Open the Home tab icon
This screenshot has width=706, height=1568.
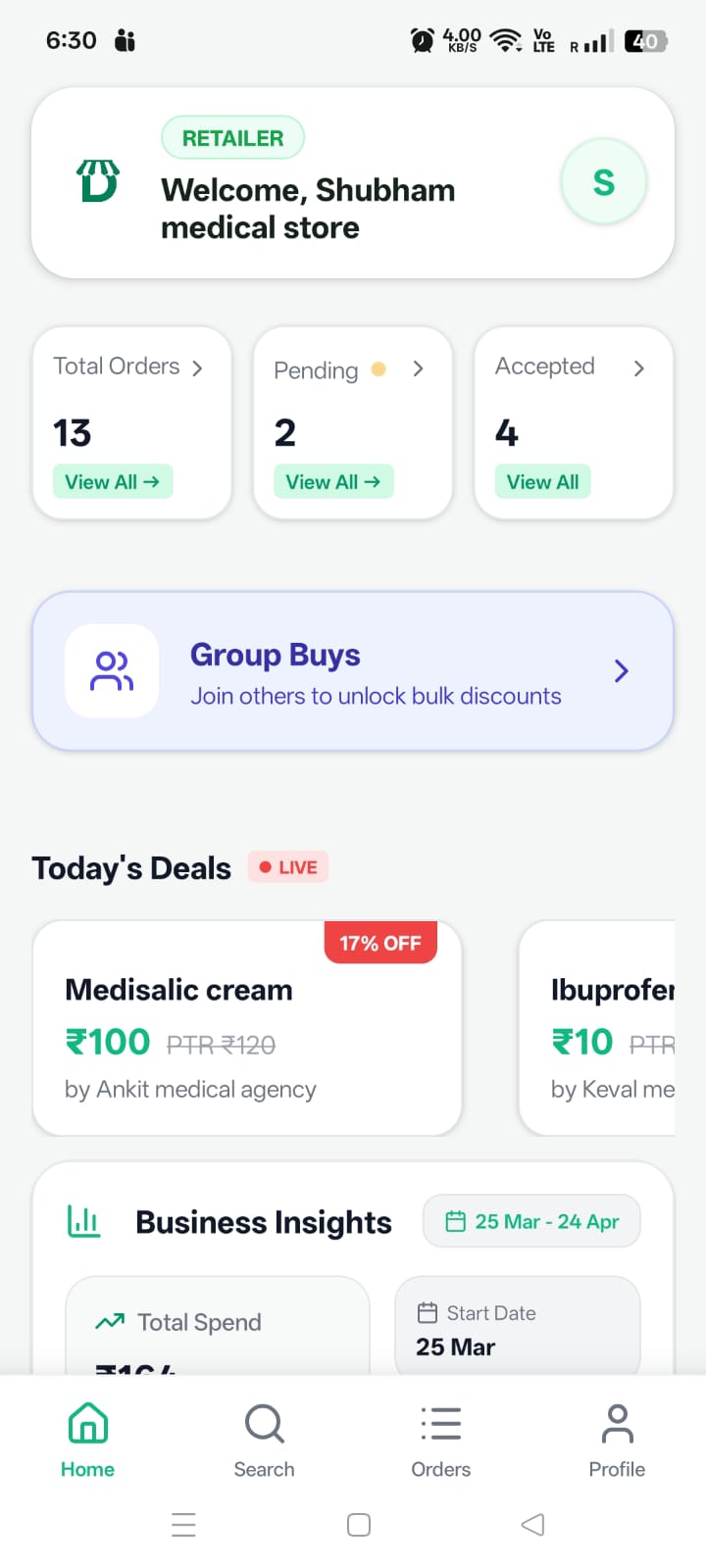click(x=87, y=1423)
